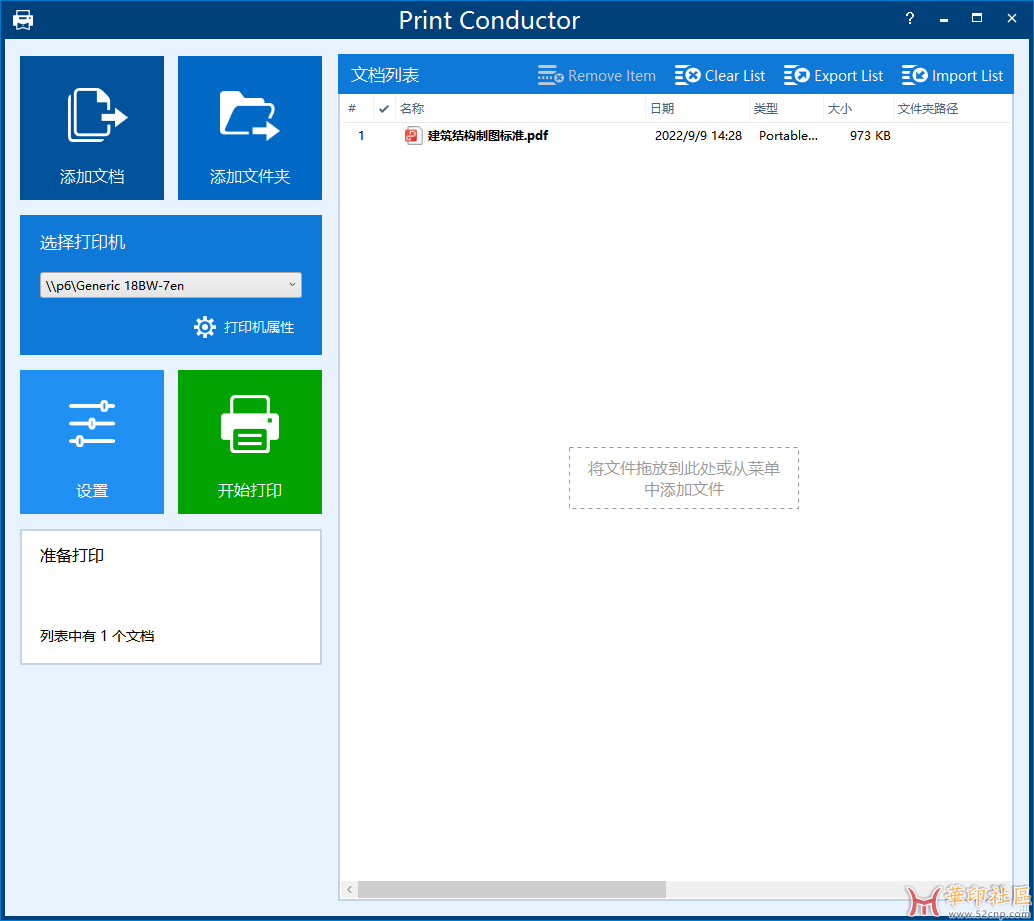The width and height of the screenshot is (1034, 921).
Task: Open the printer selection dropdown
Action: point(171,285)
